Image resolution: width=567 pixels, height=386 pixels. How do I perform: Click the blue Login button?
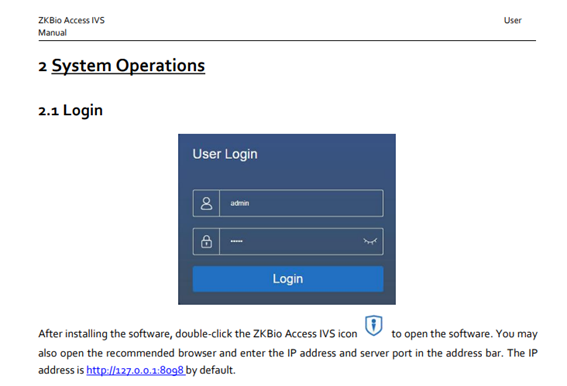pyautogui.click(x=288, y=279)
